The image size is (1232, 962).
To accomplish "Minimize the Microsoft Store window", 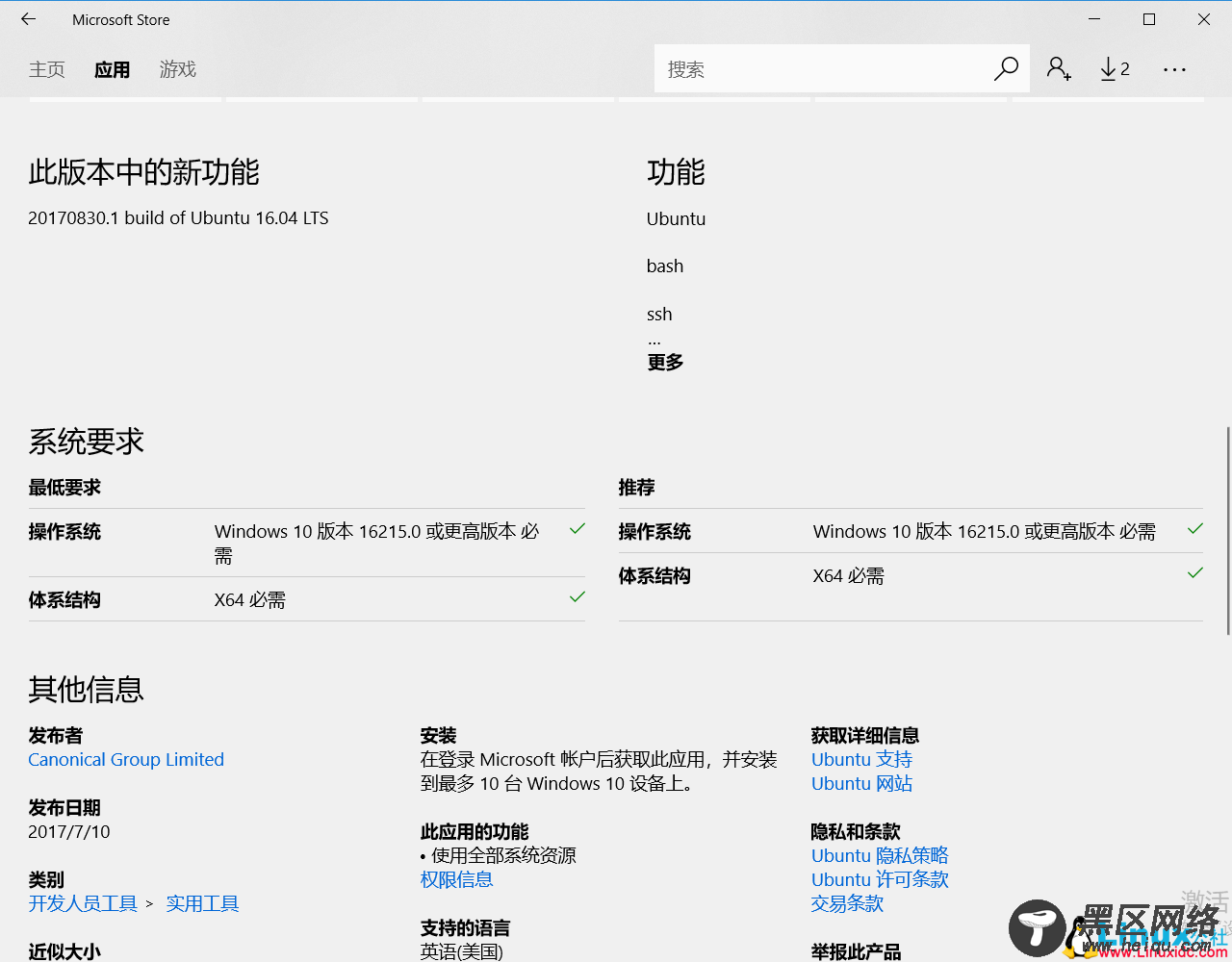I will pos(1094,19).
